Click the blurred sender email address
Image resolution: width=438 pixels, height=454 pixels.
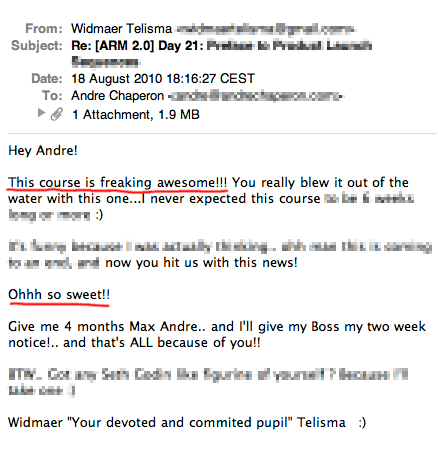click(x=265, y=29)
